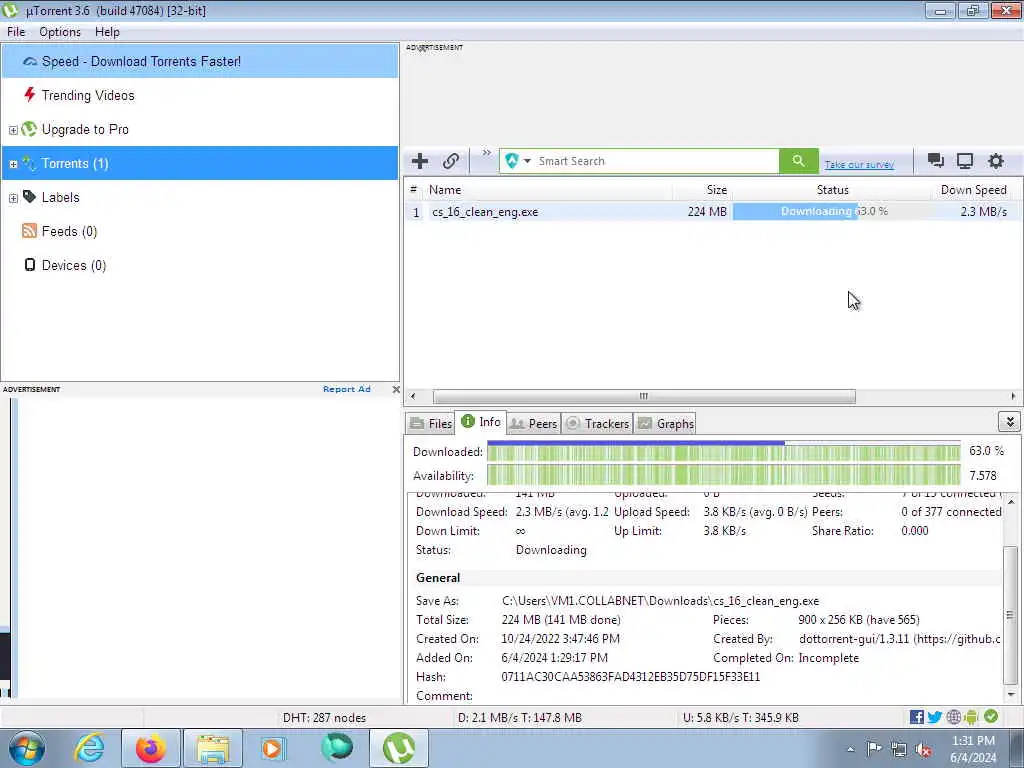
Task: Click DHT: 287 nodes status text
Action: click(324, 718)
